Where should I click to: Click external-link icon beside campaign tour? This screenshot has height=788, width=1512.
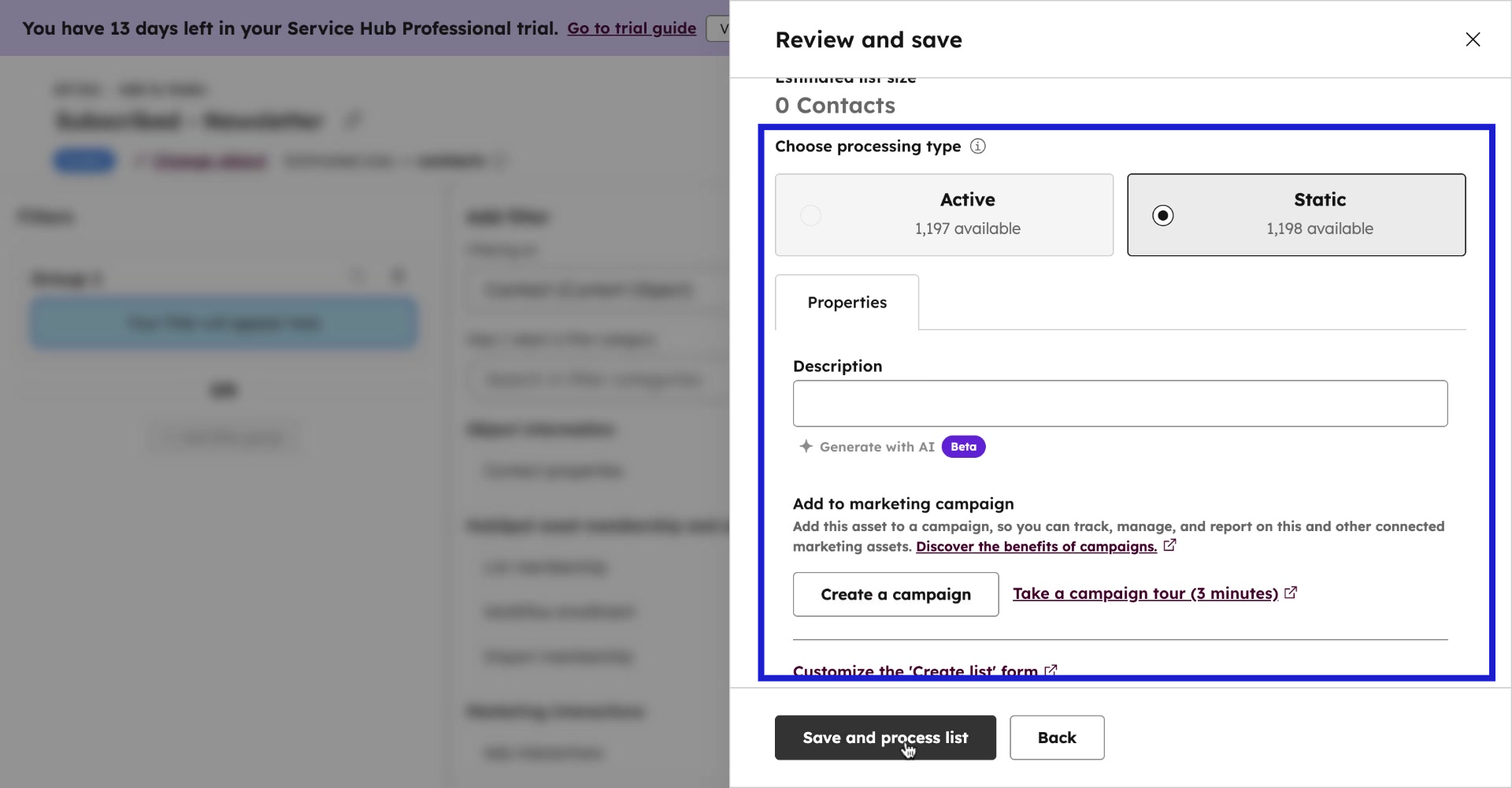tap(1291, 593)
